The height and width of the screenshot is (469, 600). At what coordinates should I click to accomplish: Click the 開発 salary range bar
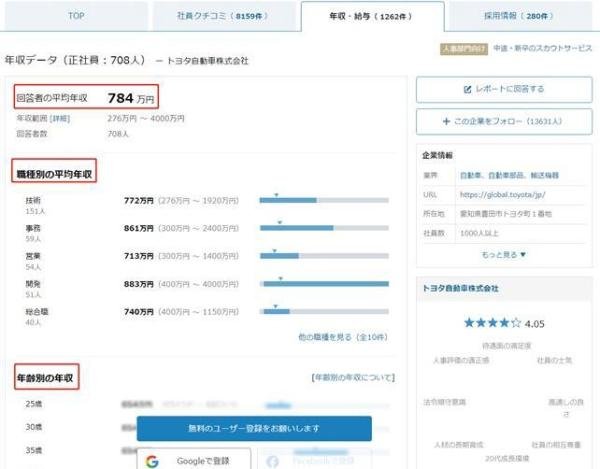pyautogui.click(x=324, y=284)
